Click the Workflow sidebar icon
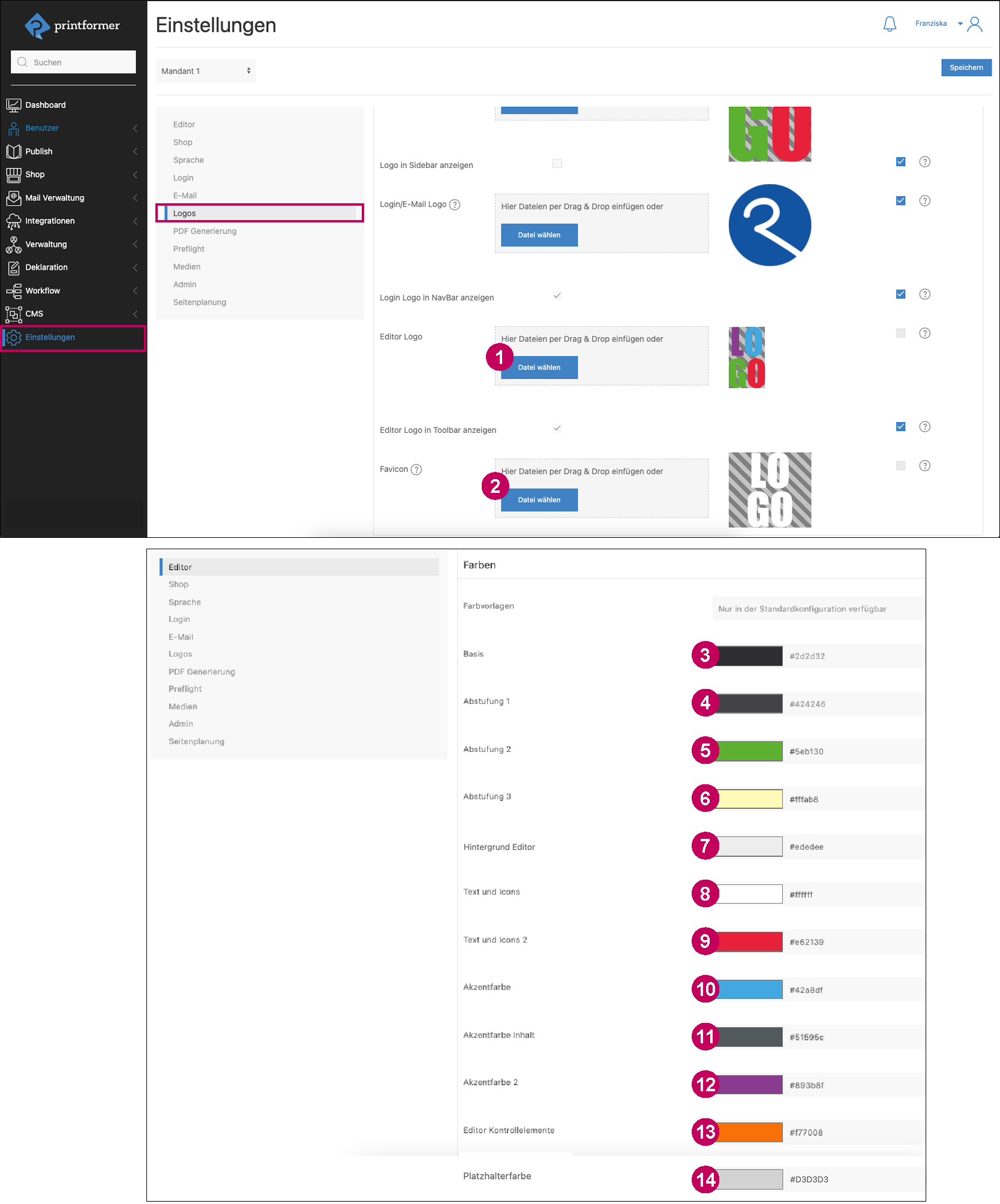1000x1204 pixels. (x=13, y=291)
